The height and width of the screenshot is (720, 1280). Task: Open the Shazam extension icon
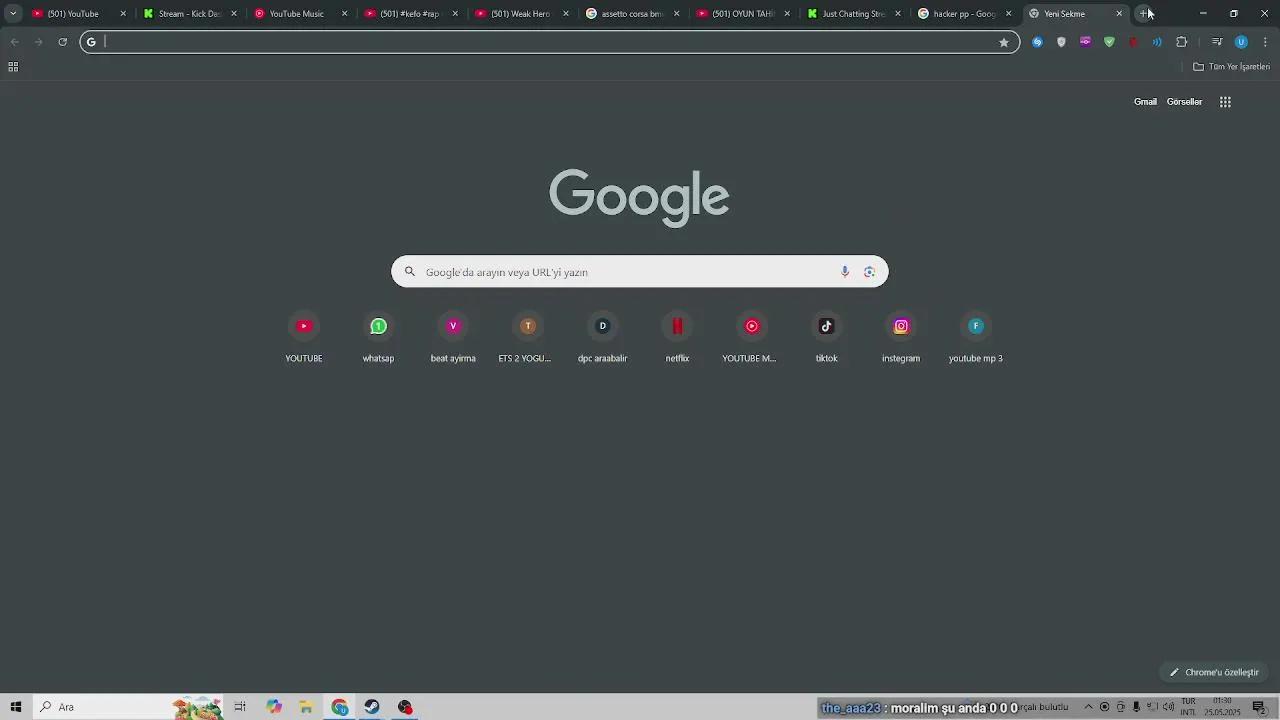[1037, 42]
